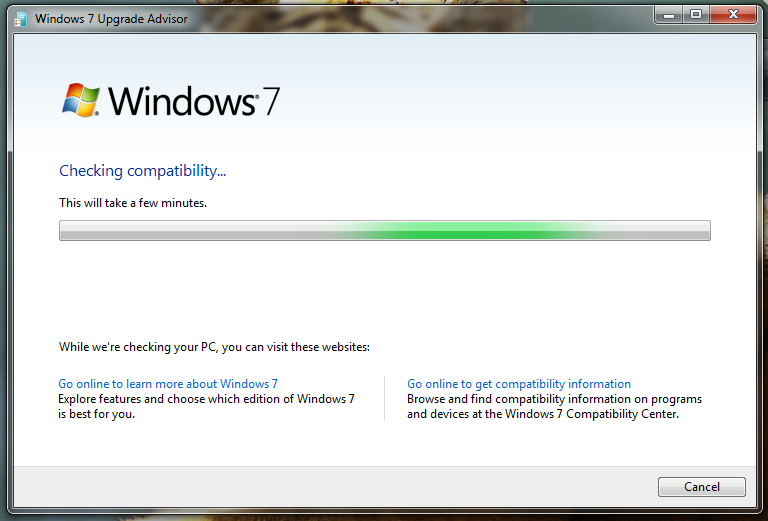Click the 'Checking compatibility...' heading

(143, 171)
